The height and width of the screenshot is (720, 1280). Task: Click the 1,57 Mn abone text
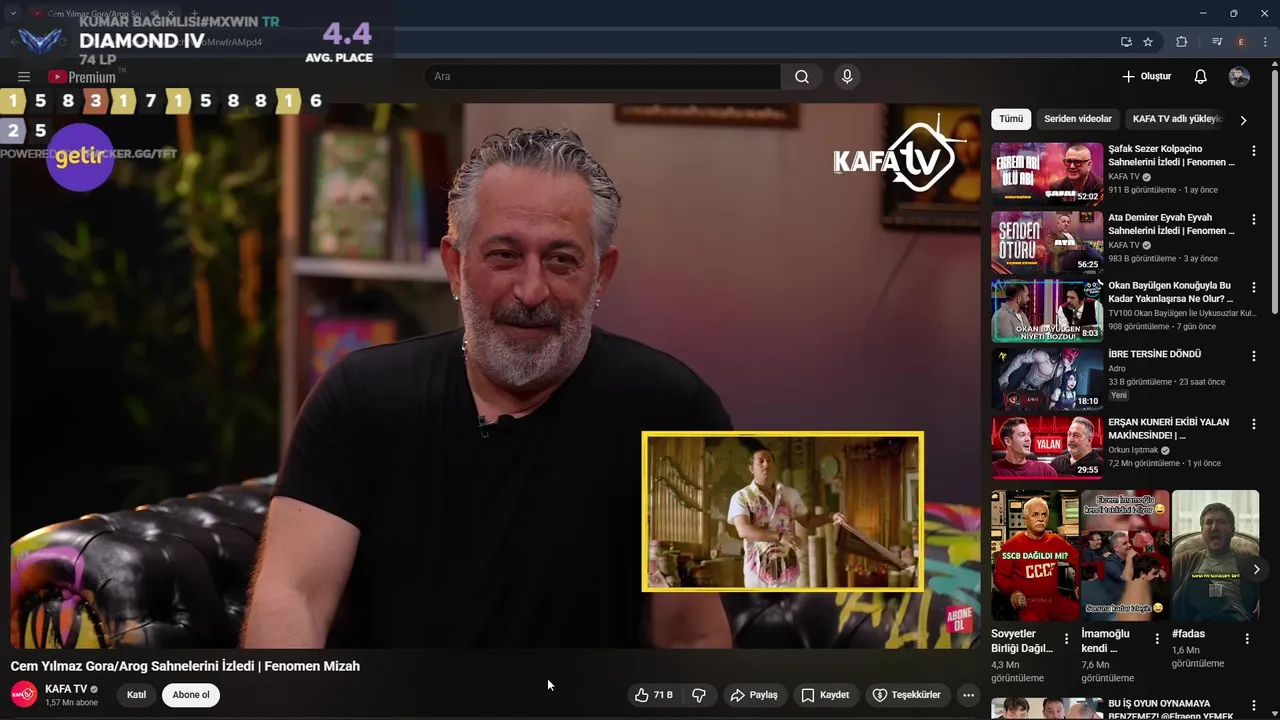point(71,703)
